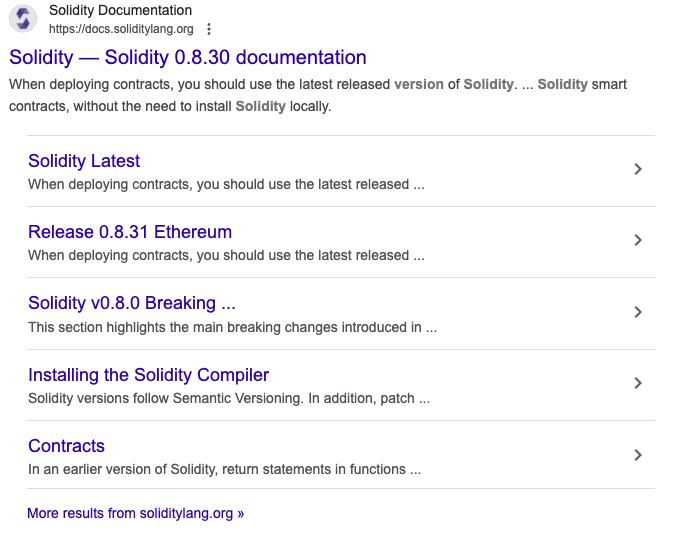Open the Solidity Latest sitelink
Viewport: 700px width, 542px height.
[x=84, y=161]
